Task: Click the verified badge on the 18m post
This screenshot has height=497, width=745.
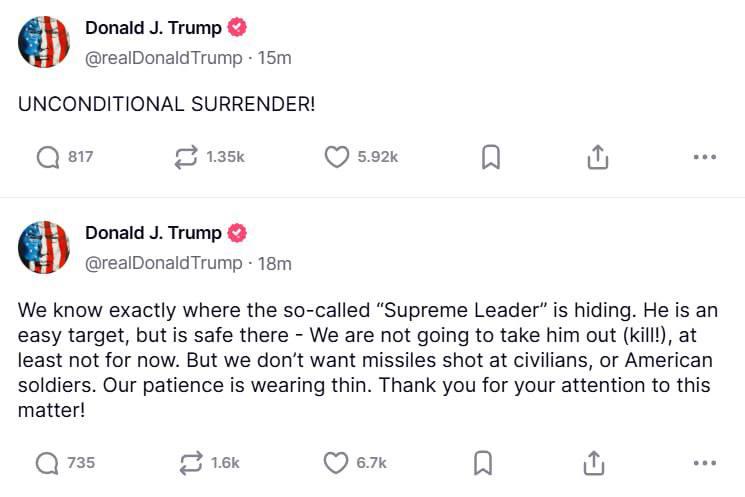Action: [237, 233]
